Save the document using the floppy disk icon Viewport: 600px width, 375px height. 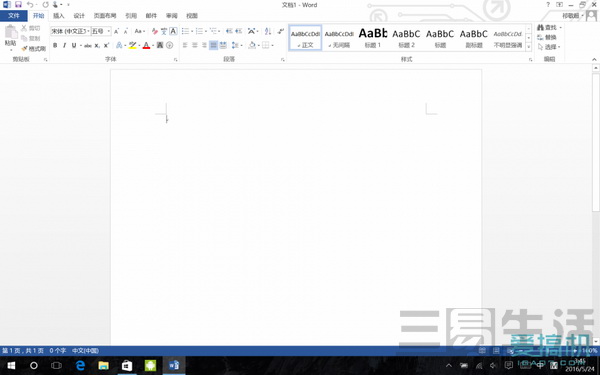tap(18, 5)
